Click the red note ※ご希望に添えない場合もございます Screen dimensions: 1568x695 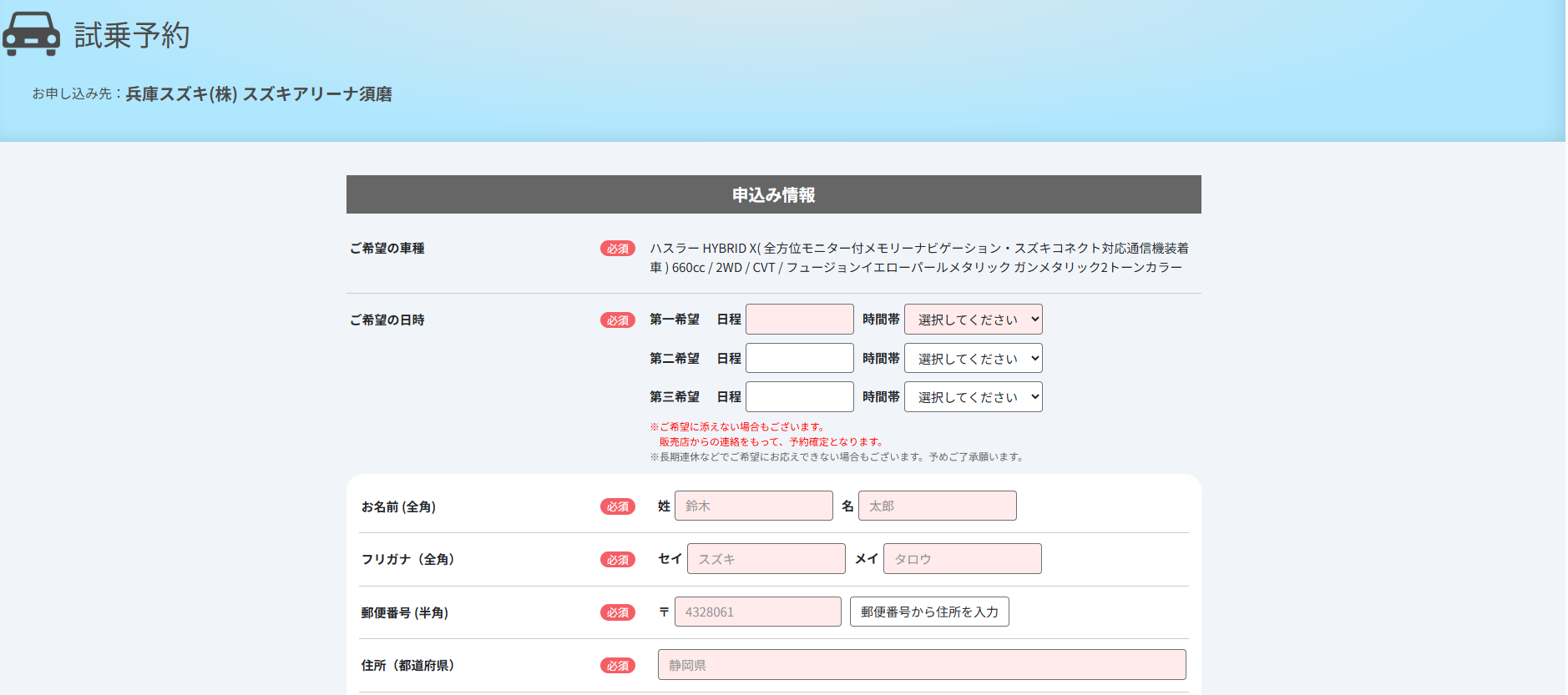point(738,427)
